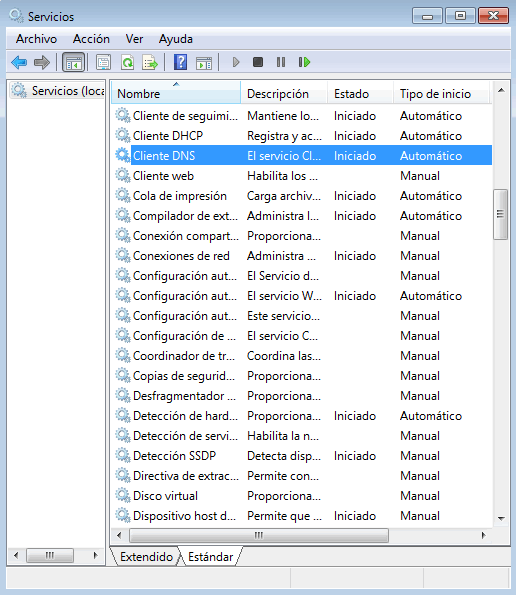Switch to the Extendido tab
The image size is (516, 595).
(x=146, y=557)
